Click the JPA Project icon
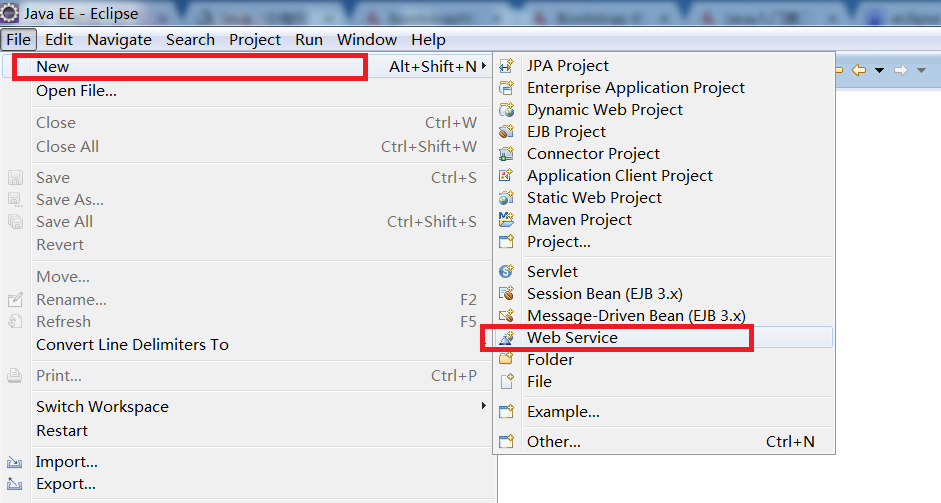The image size is (941, 503). coord(507,65)
